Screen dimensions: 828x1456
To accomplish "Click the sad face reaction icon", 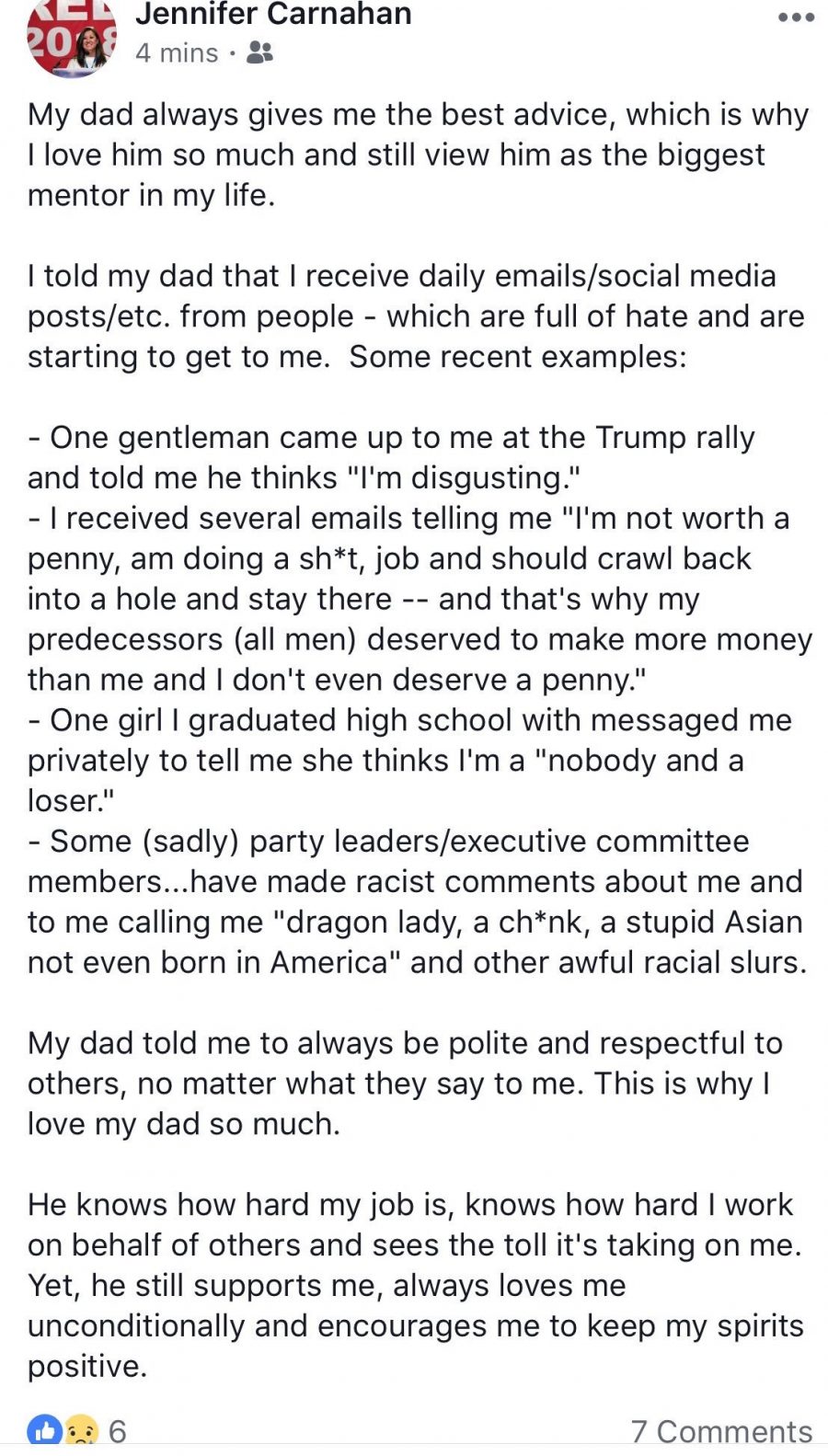I will 81,1430.
